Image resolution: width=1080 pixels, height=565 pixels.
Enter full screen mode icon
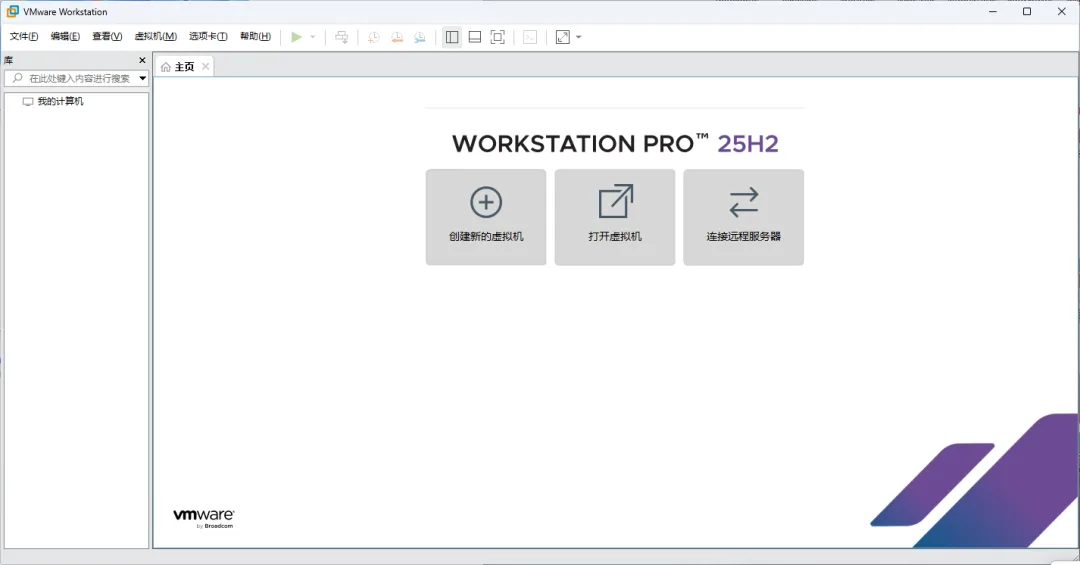pos(497,37)
